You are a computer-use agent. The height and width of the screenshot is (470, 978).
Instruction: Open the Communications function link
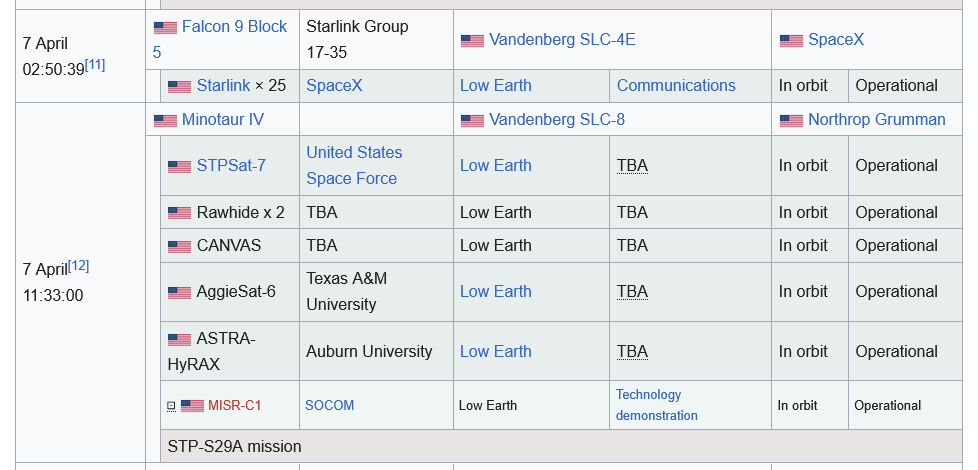pos(676,86)
